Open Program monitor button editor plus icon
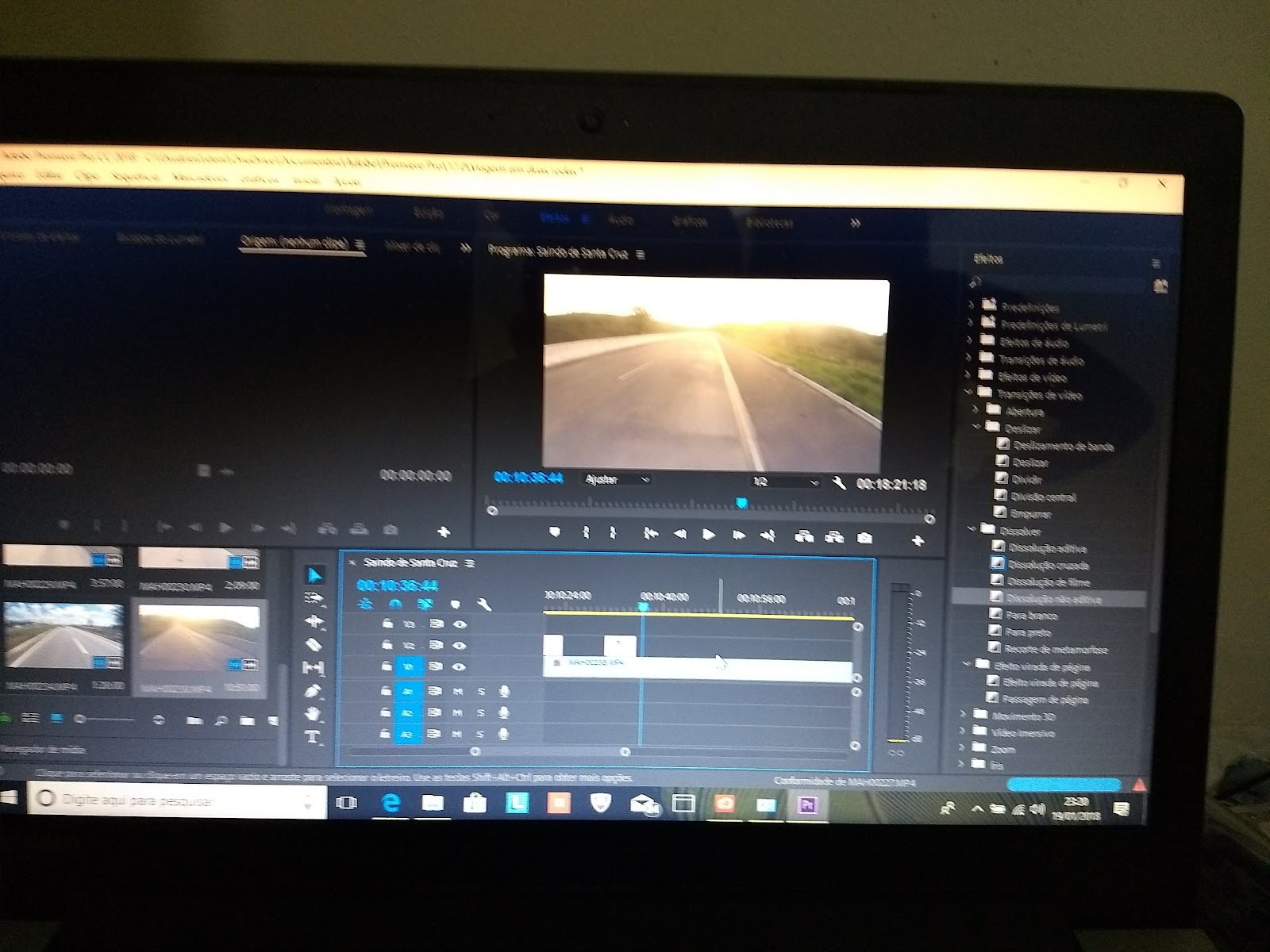This screenshot has width=1270, height=952. coord(918,541)
